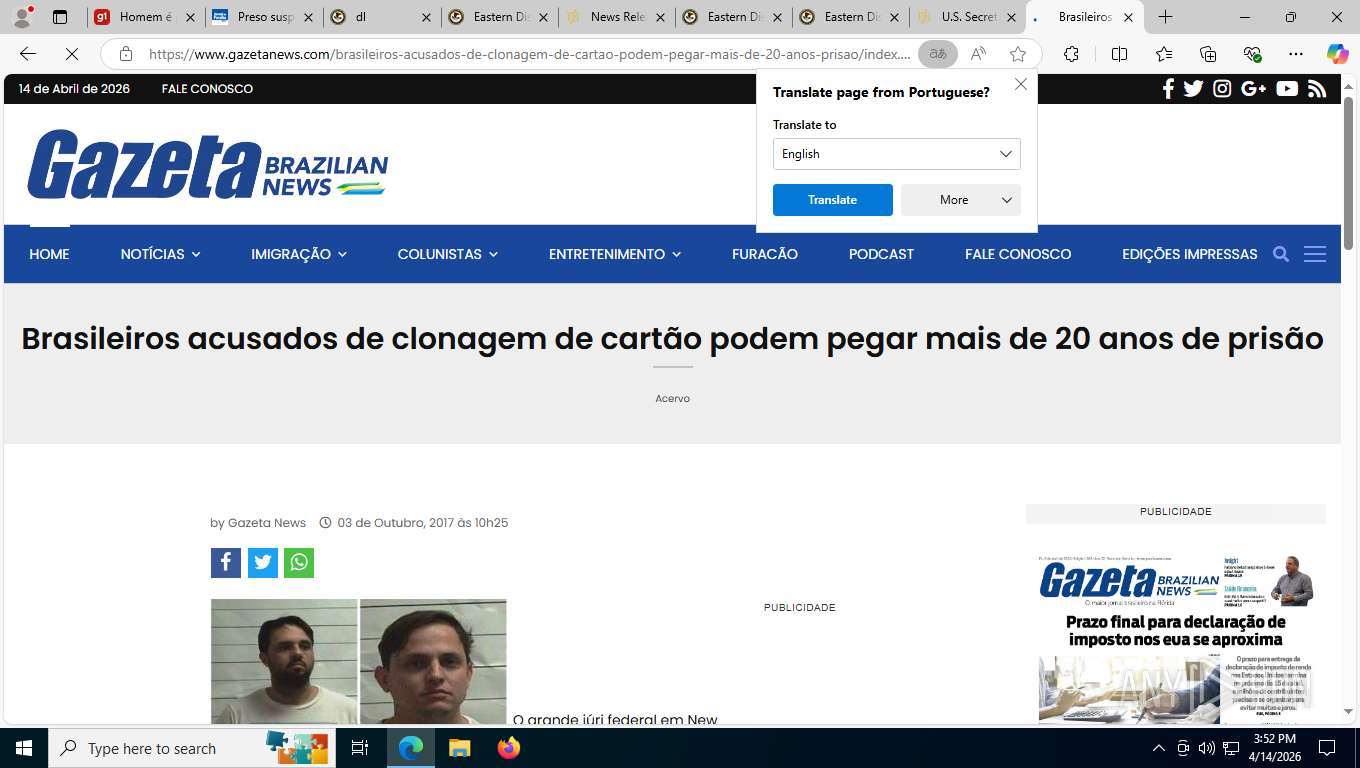The height and width of the screenshot is (768, 1360).
Task: Open File Explorer from taskbar
Action: 459,748
